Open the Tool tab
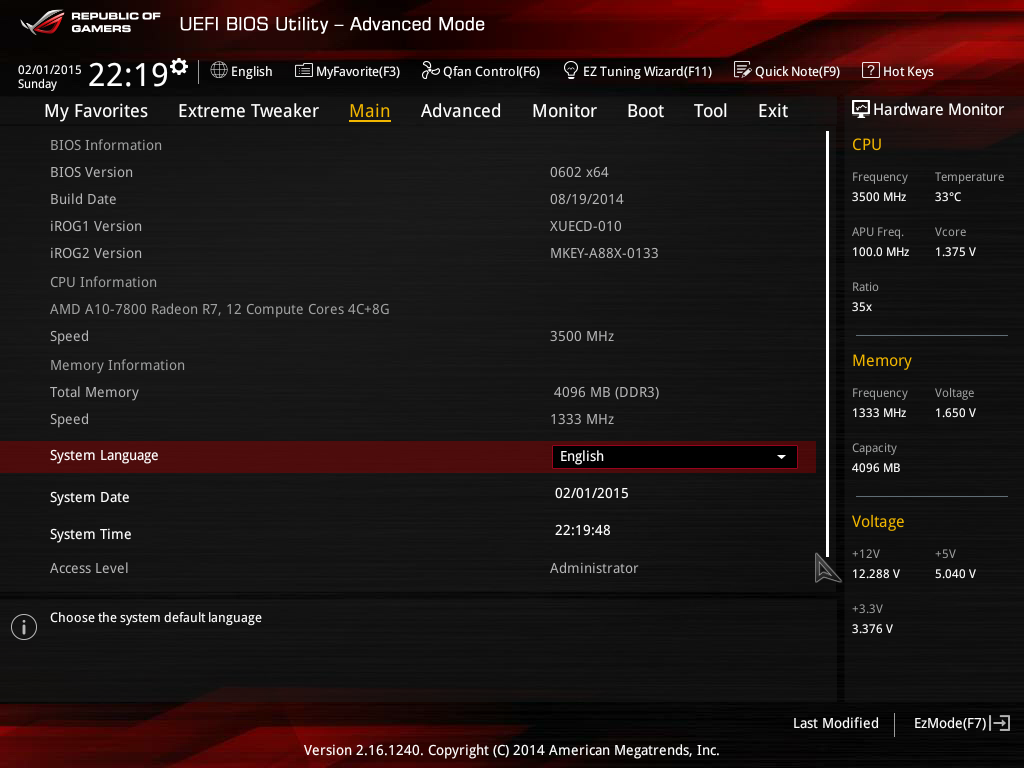Screen dimensions: 1024x768 click(711, 111)
